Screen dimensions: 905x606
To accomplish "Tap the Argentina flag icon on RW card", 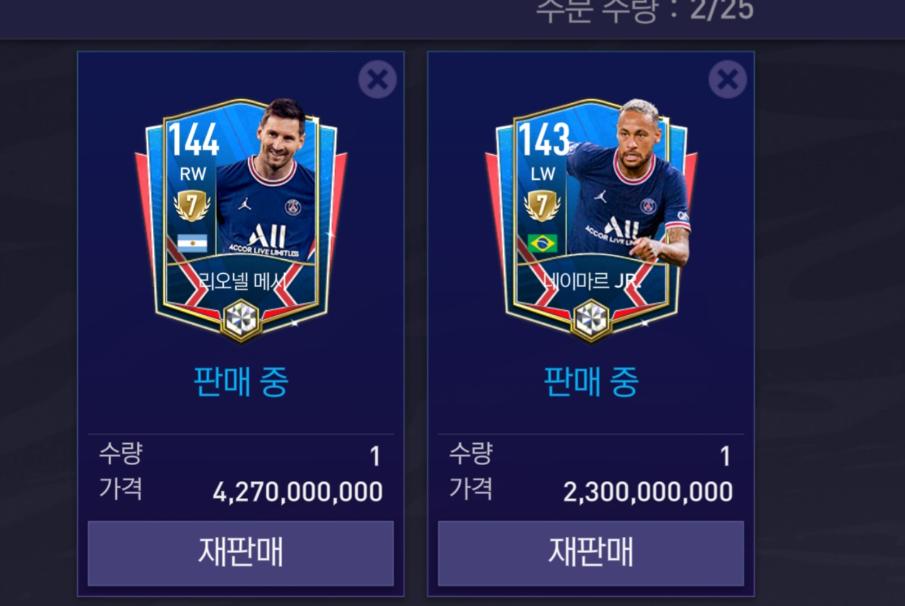I will 192,244.
